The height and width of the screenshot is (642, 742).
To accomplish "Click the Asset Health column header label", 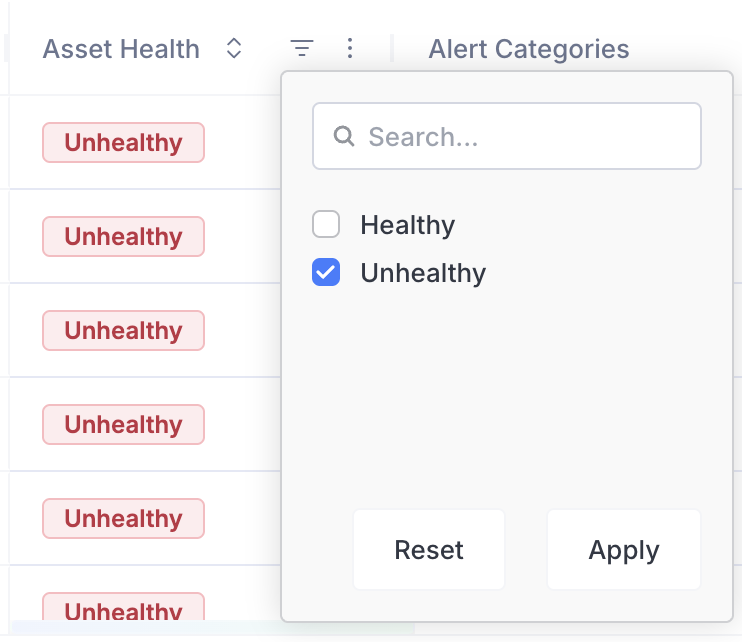I will pos(121,49).
